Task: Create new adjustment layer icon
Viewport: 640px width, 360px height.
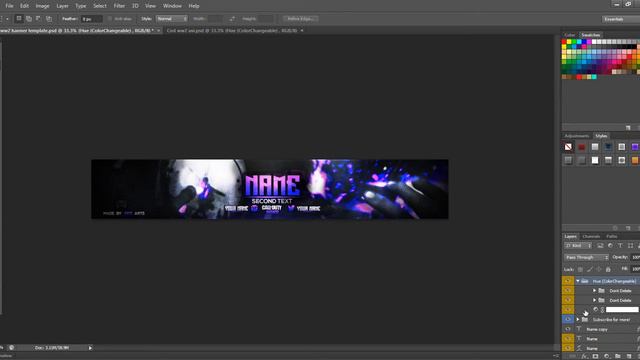Action: click(x=607, y=356)
